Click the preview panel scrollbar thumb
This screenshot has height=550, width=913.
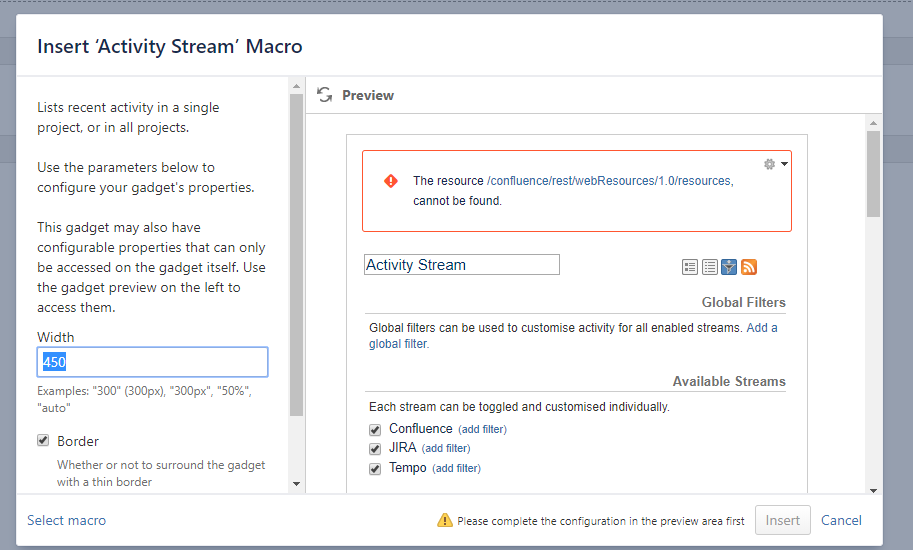point(873,174)
